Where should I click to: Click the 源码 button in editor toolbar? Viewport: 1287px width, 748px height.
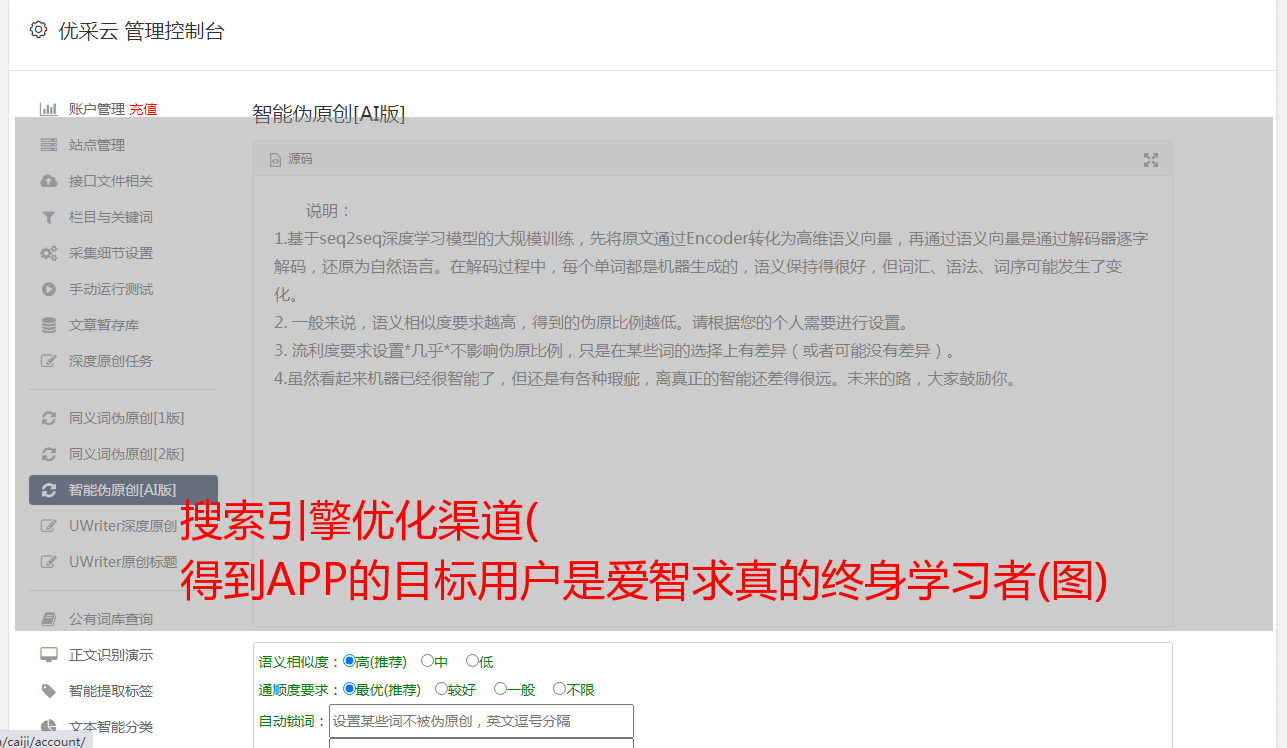(x=291, y=159)
